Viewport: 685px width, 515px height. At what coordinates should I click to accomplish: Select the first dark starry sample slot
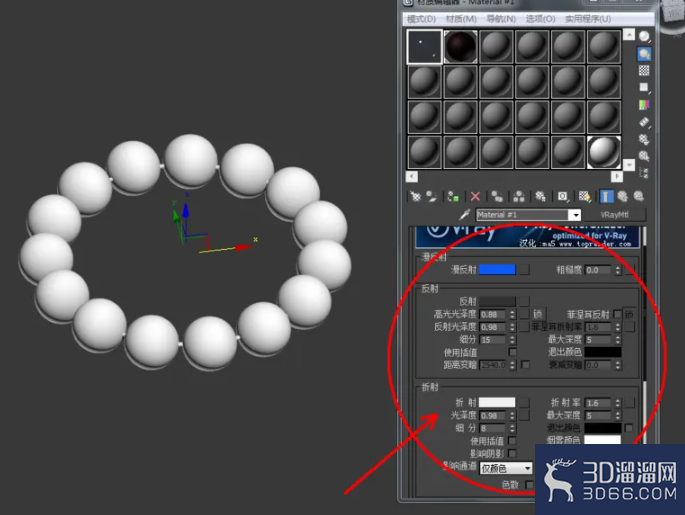425,46
